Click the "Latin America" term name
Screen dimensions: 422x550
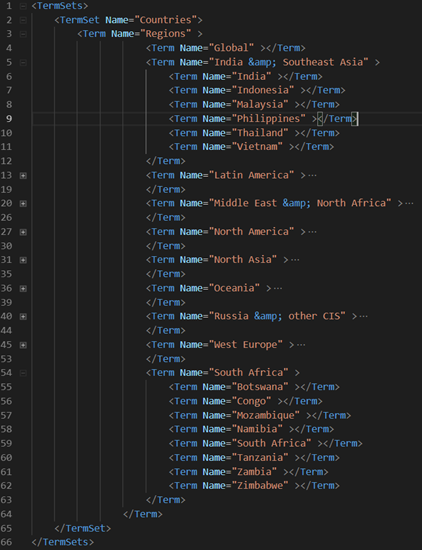(251, 175)
